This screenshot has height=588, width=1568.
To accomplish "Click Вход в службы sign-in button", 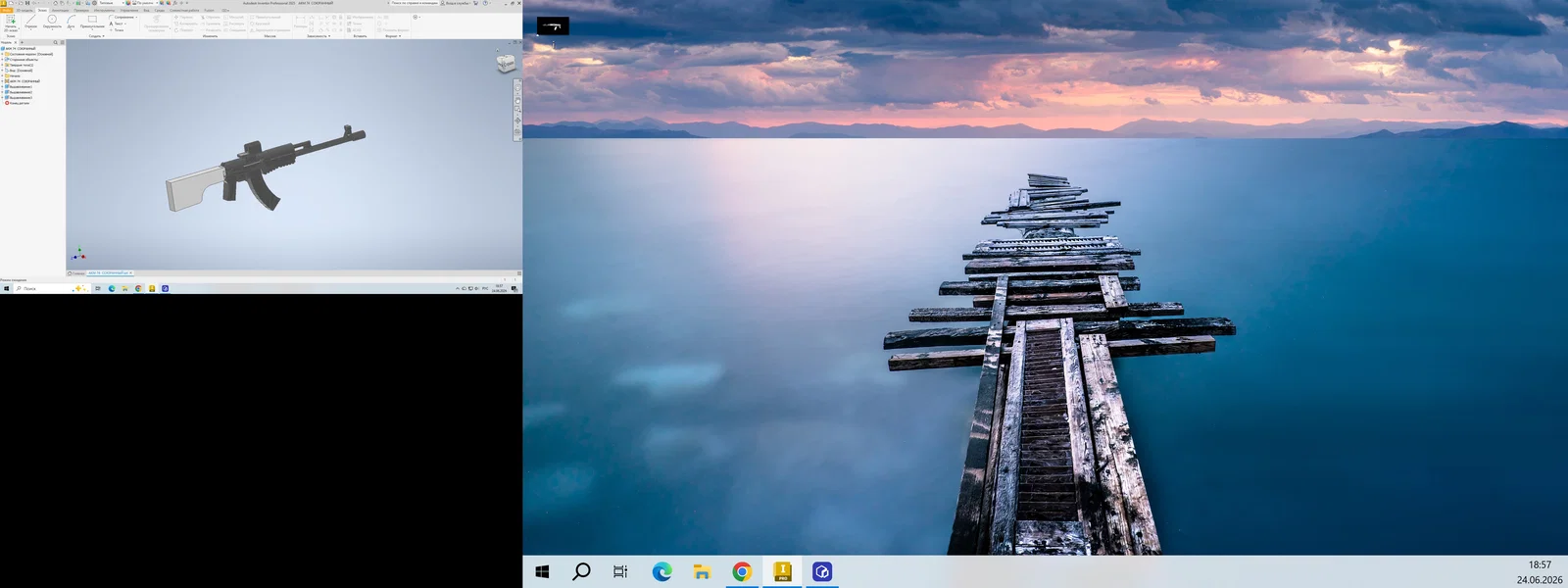I will [457, 3].
